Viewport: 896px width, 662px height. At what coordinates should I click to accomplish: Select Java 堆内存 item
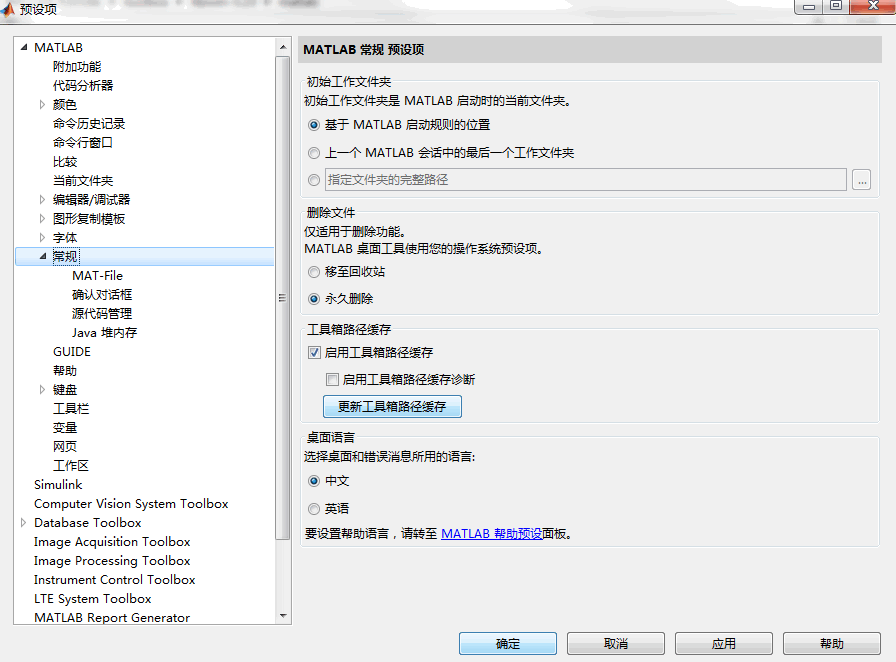(x=105, y=333)
